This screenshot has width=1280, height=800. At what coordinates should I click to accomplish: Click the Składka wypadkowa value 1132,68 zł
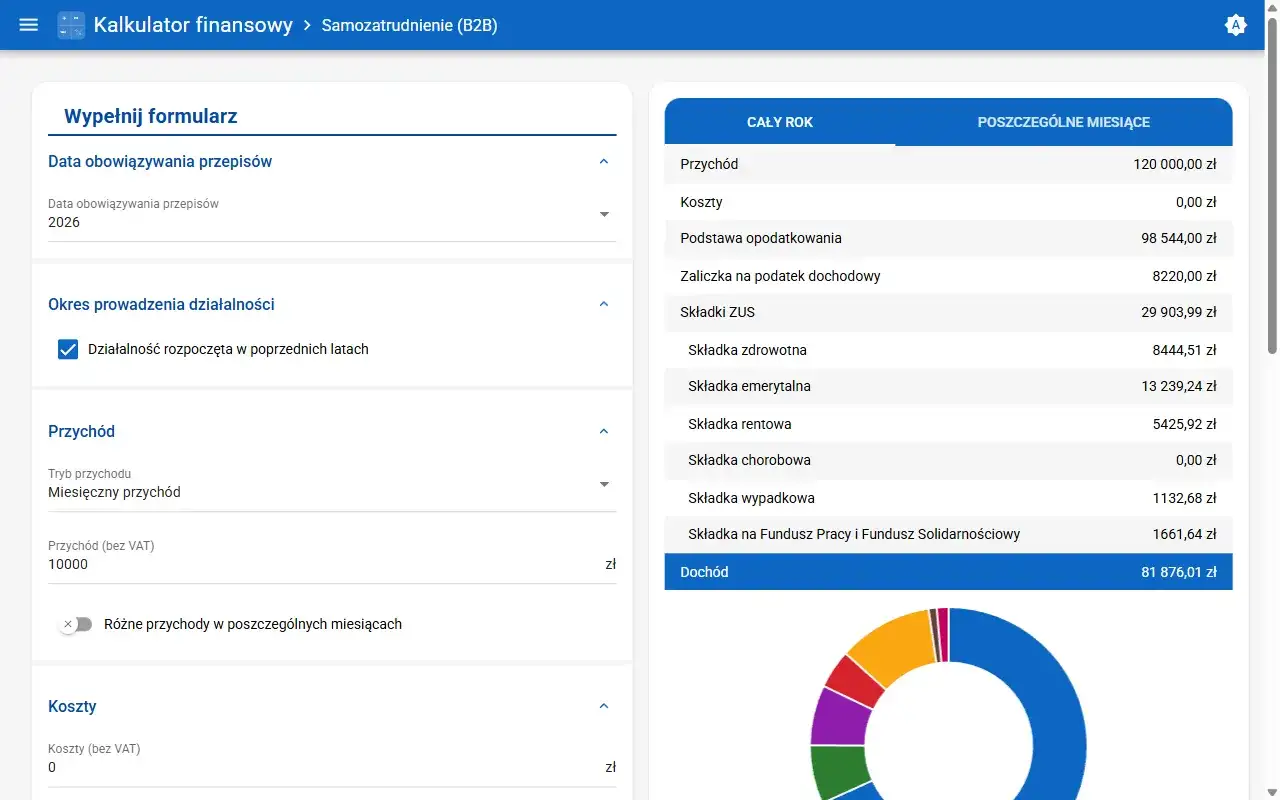[x=1184, y=498]
